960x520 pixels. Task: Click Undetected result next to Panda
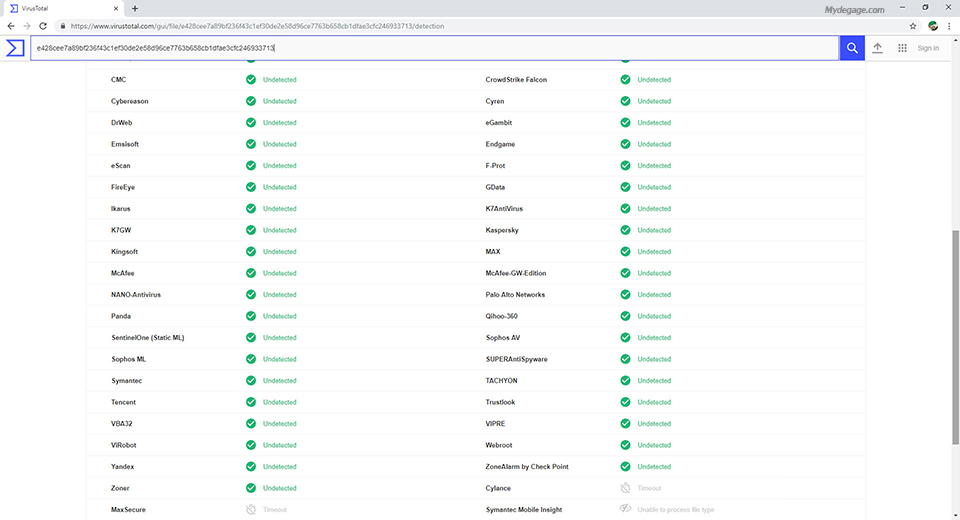pos(280,316)
